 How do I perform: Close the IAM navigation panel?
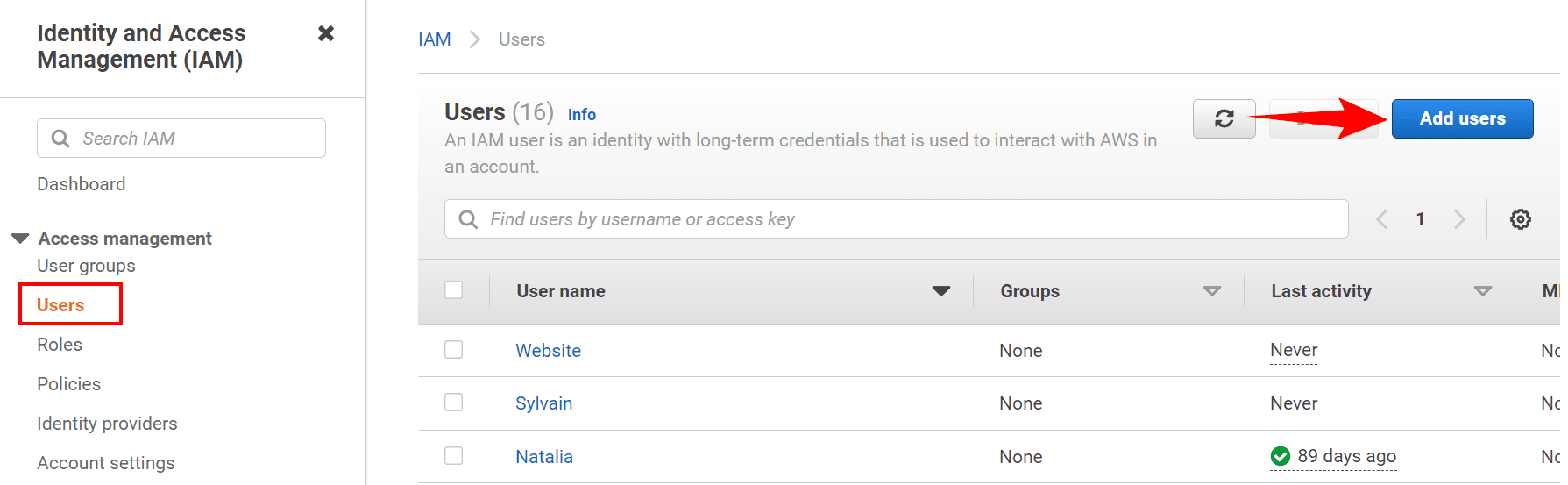click(x=326, y=33)
